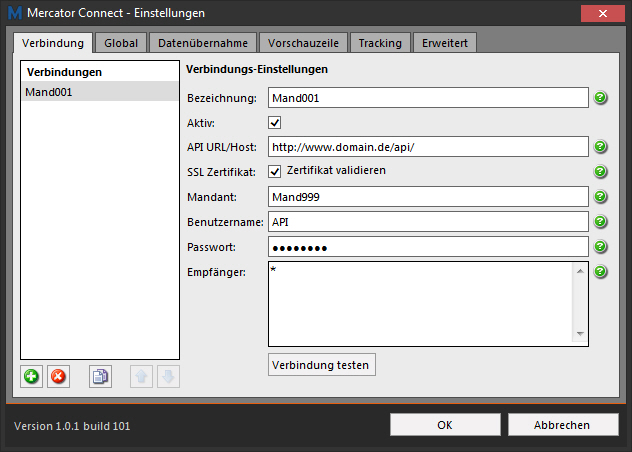Image resolution: width=632 pixels, height=452 pixels.
Task: Click the Verbindung testen button
Action: pyautogui.click(x=322, y=365)
